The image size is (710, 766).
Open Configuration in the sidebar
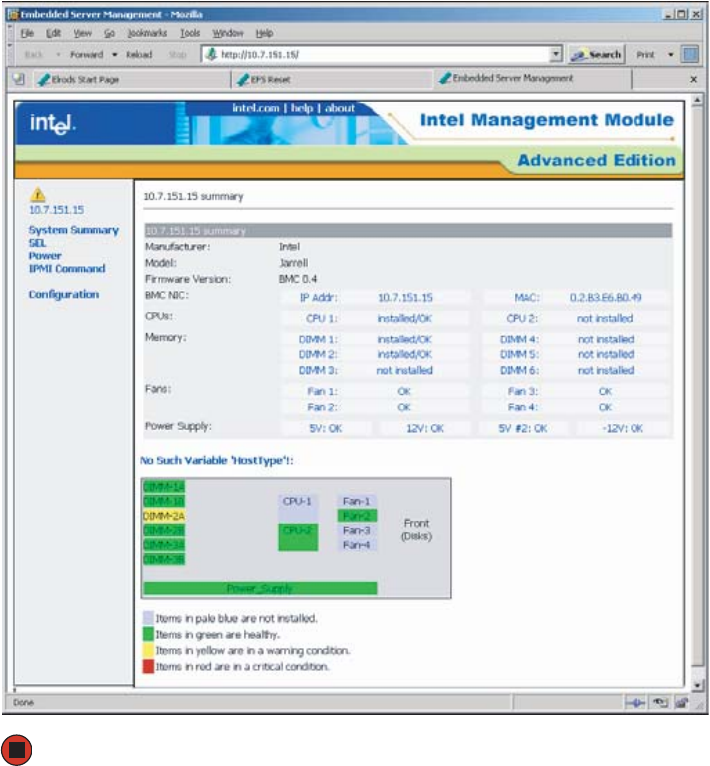pyautogui.click(x=64, y=295)
